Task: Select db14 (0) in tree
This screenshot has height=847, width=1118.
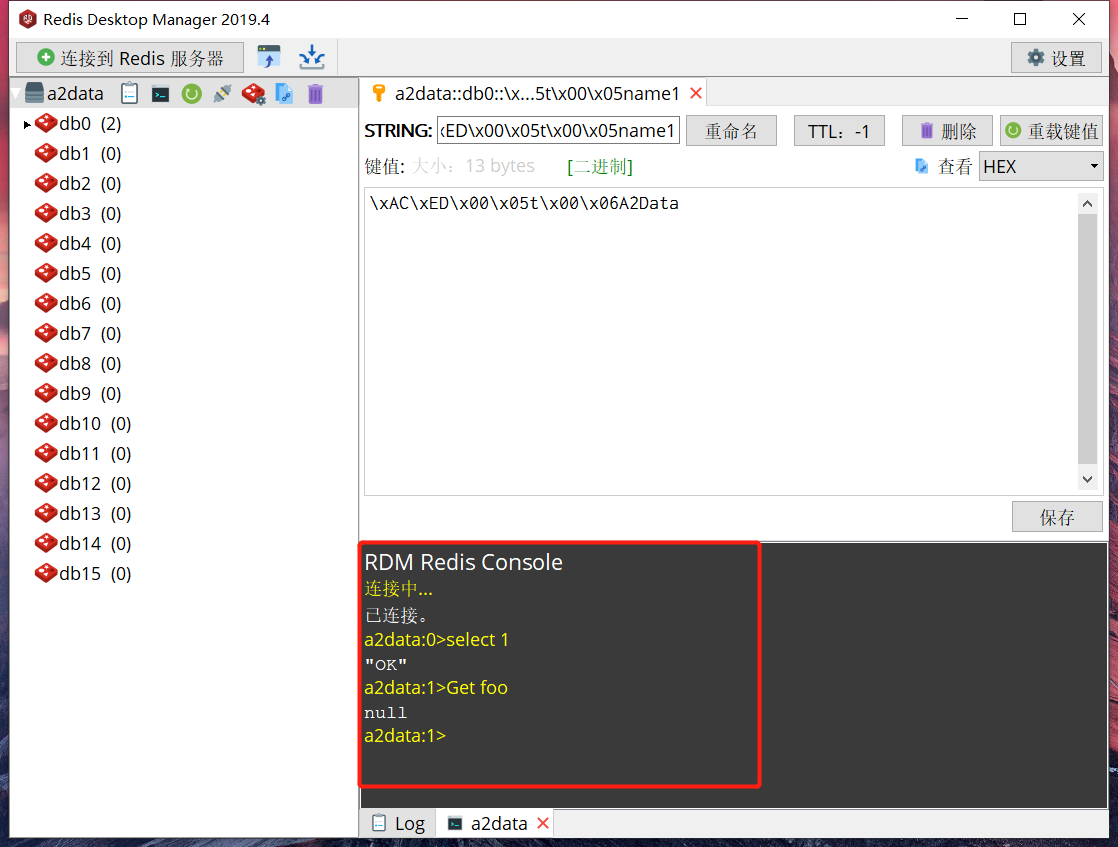Action: (x=83, y=543)
